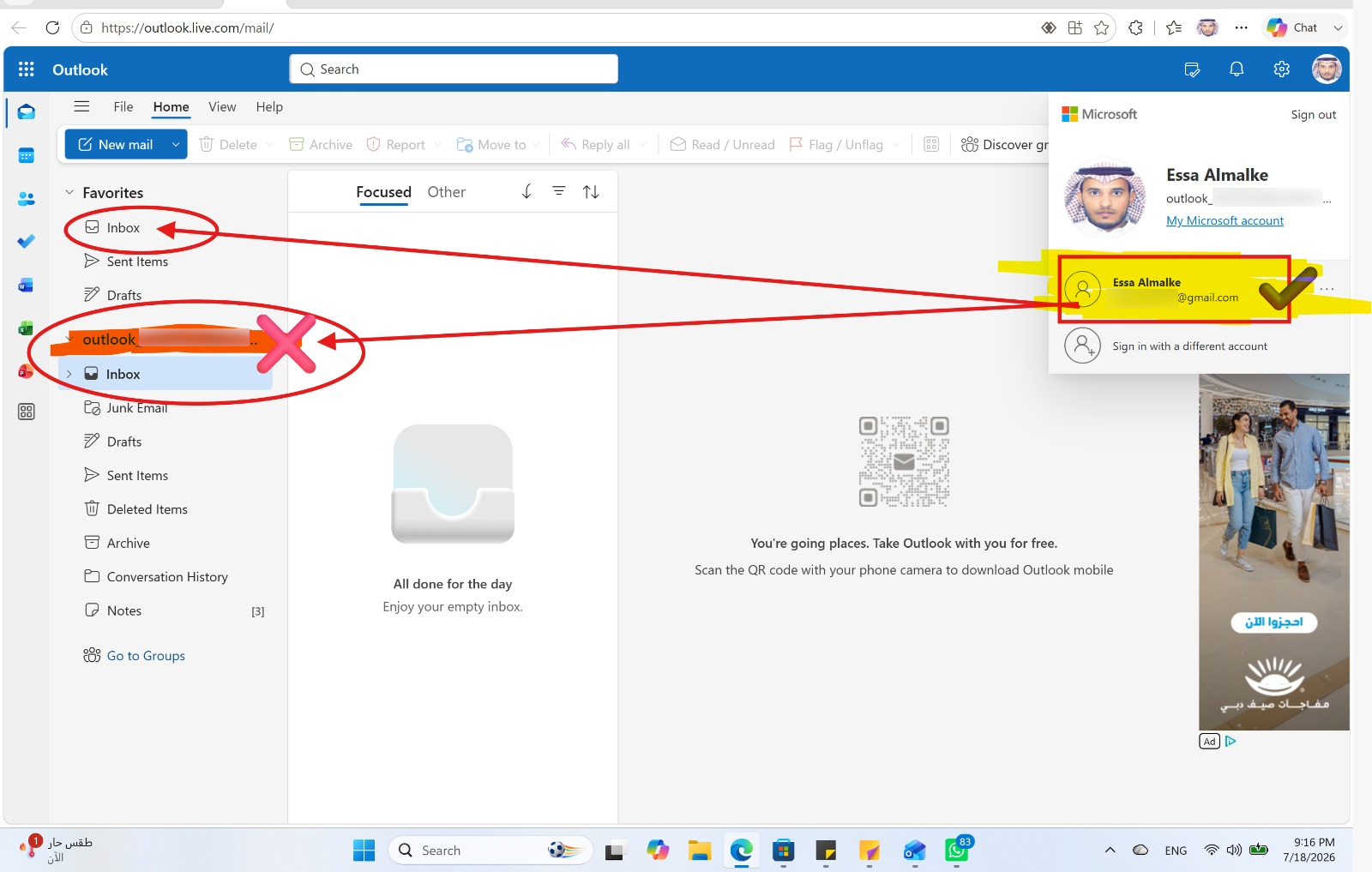The height and width of the screenshot is (872, 1372).
Task: Click the Windows taskbar Search box
Action: tap(490, 851)
